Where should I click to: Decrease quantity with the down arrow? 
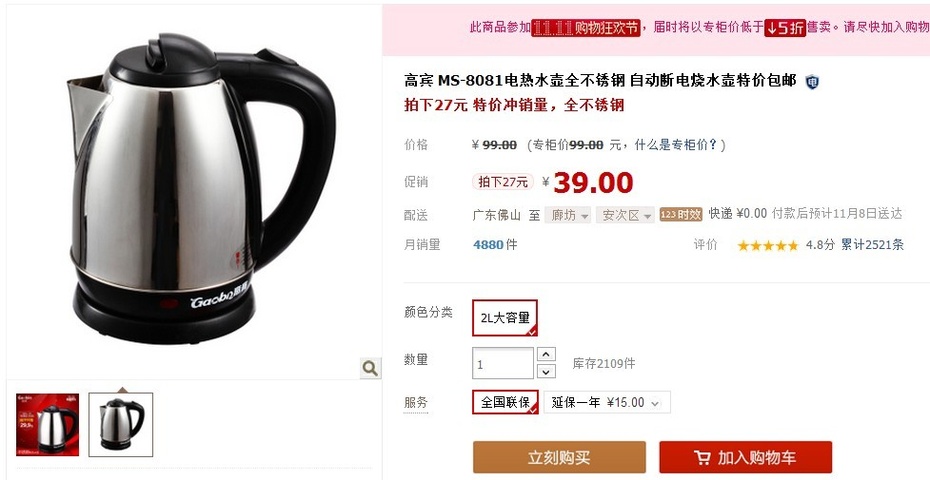pyautogui.click(x=546, y=371)
